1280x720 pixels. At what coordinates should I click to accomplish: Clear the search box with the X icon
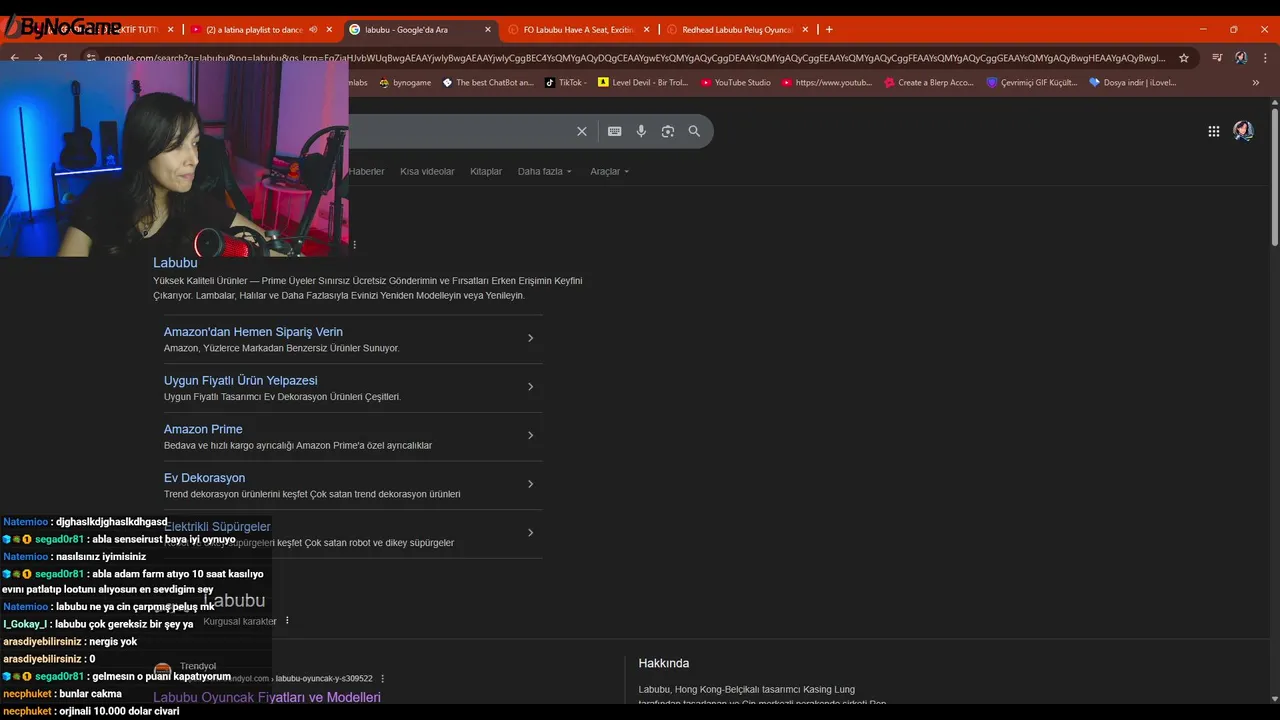(581, 131)
